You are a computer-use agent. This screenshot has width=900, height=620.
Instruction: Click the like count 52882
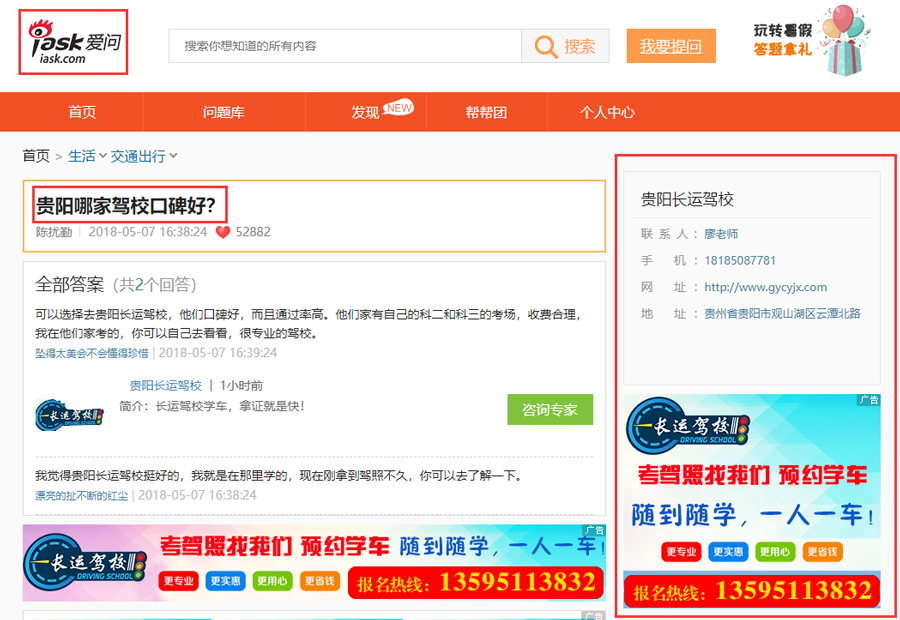tap(253, 232)
